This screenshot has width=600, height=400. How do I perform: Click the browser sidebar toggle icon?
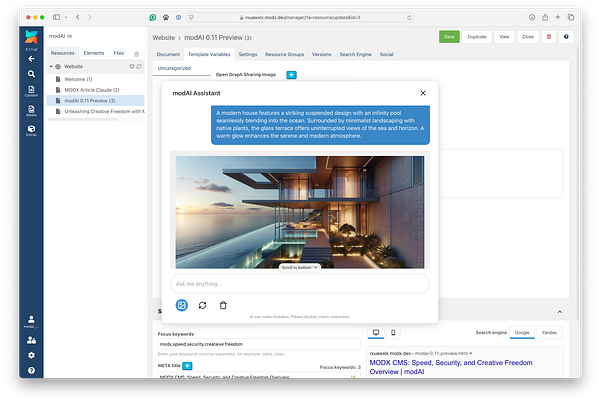pos(56,17)
